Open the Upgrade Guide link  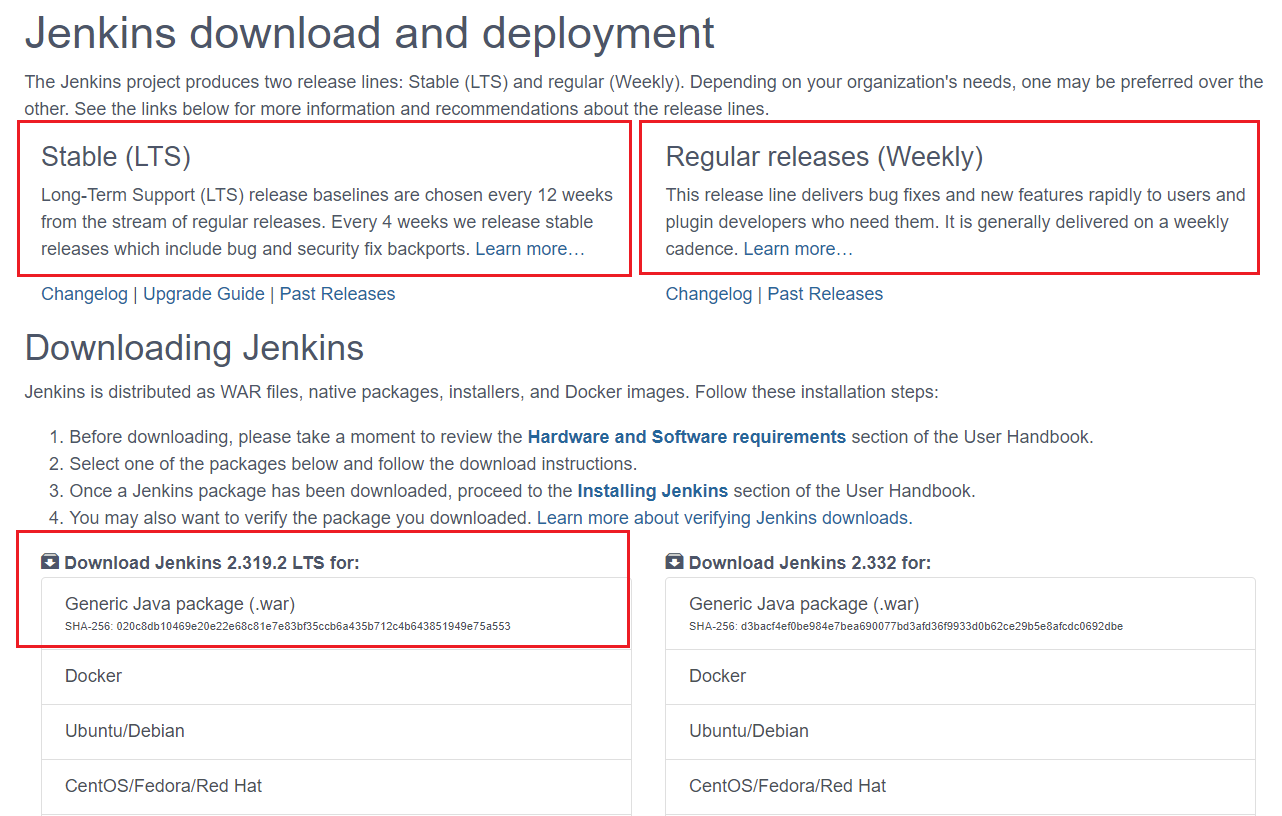pyautogui.click(x=204, y=294)
